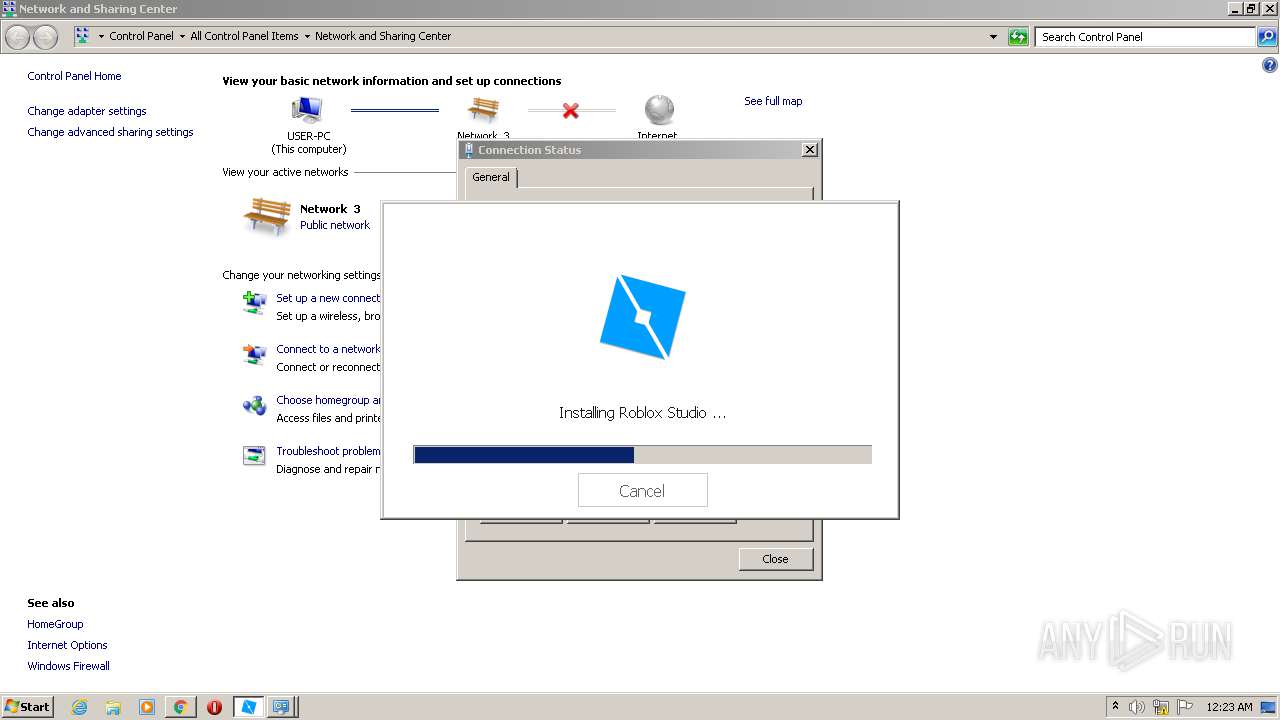Open Windows Explorer folder on taskbar
This screenshot has height=720, width=1280.
(x=113, y=707)
